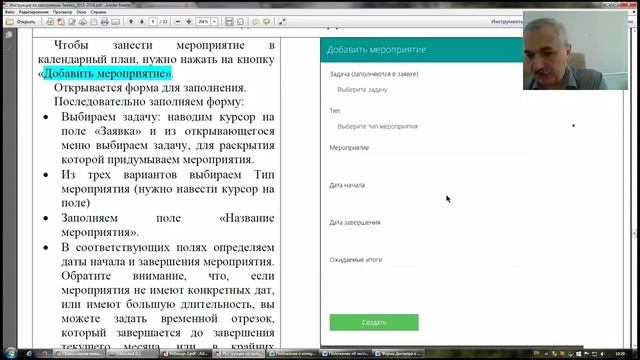Click the vertical scrollbar at right edge
640x360 pixels.
coord(634,188)
